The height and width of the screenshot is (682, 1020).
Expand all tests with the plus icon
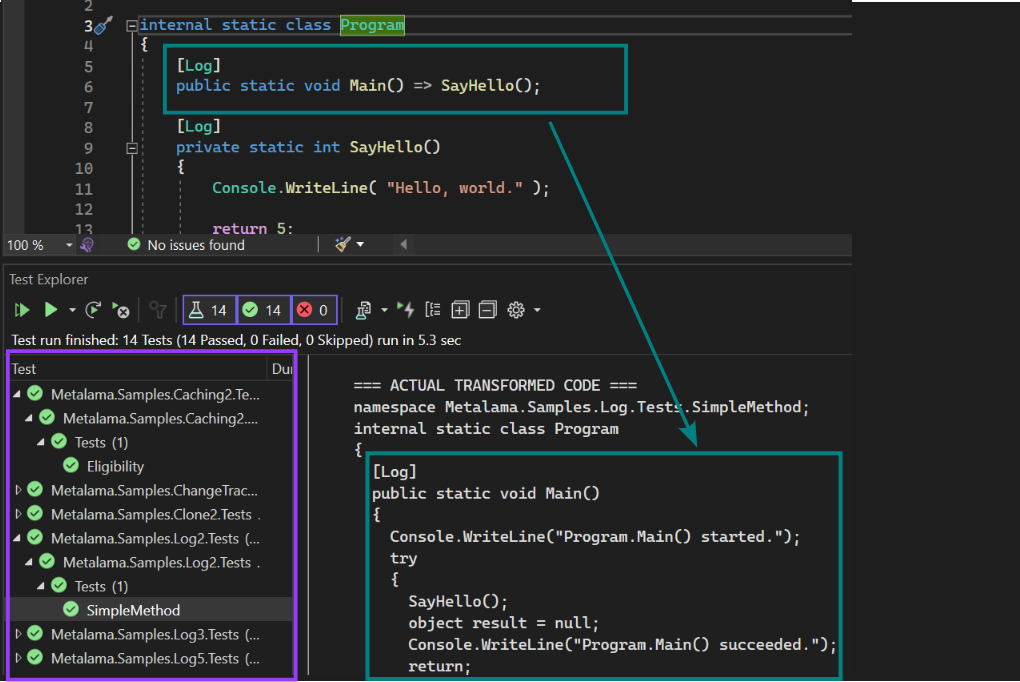click(x=460, y=310)
